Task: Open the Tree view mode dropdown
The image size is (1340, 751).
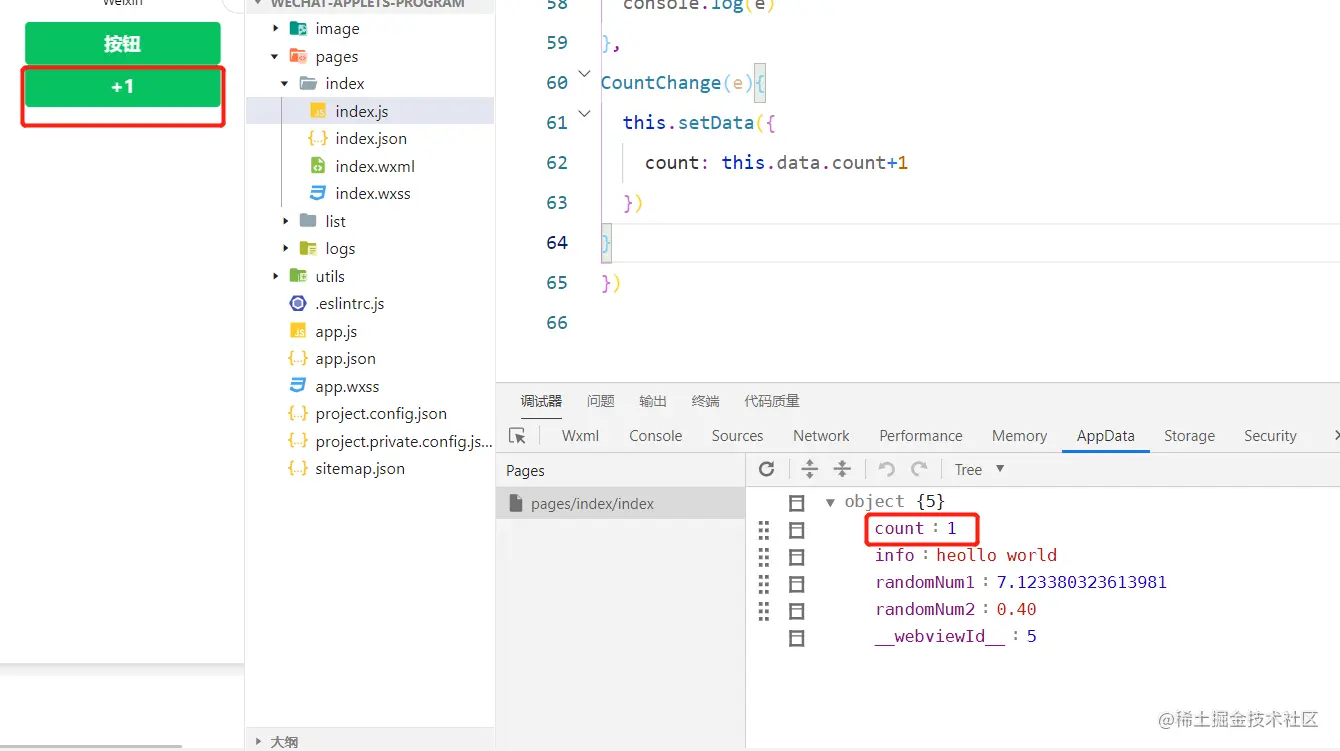Action: click(979, 469)
